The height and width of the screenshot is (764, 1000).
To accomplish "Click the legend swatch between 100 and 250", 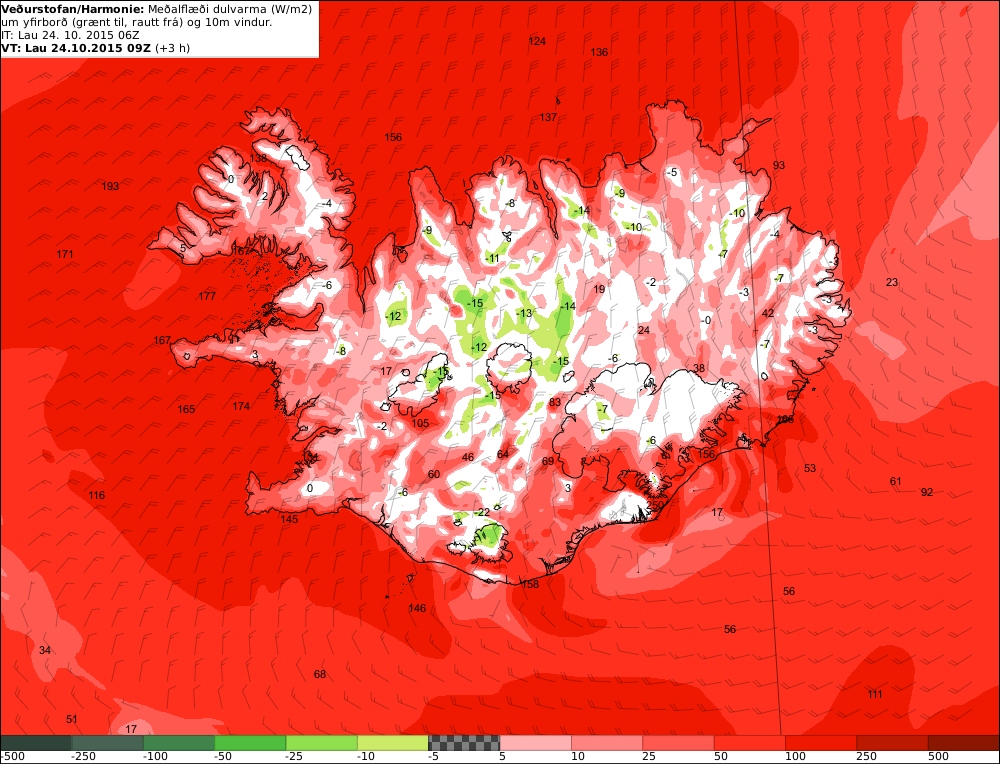I will tap(821, 742).
